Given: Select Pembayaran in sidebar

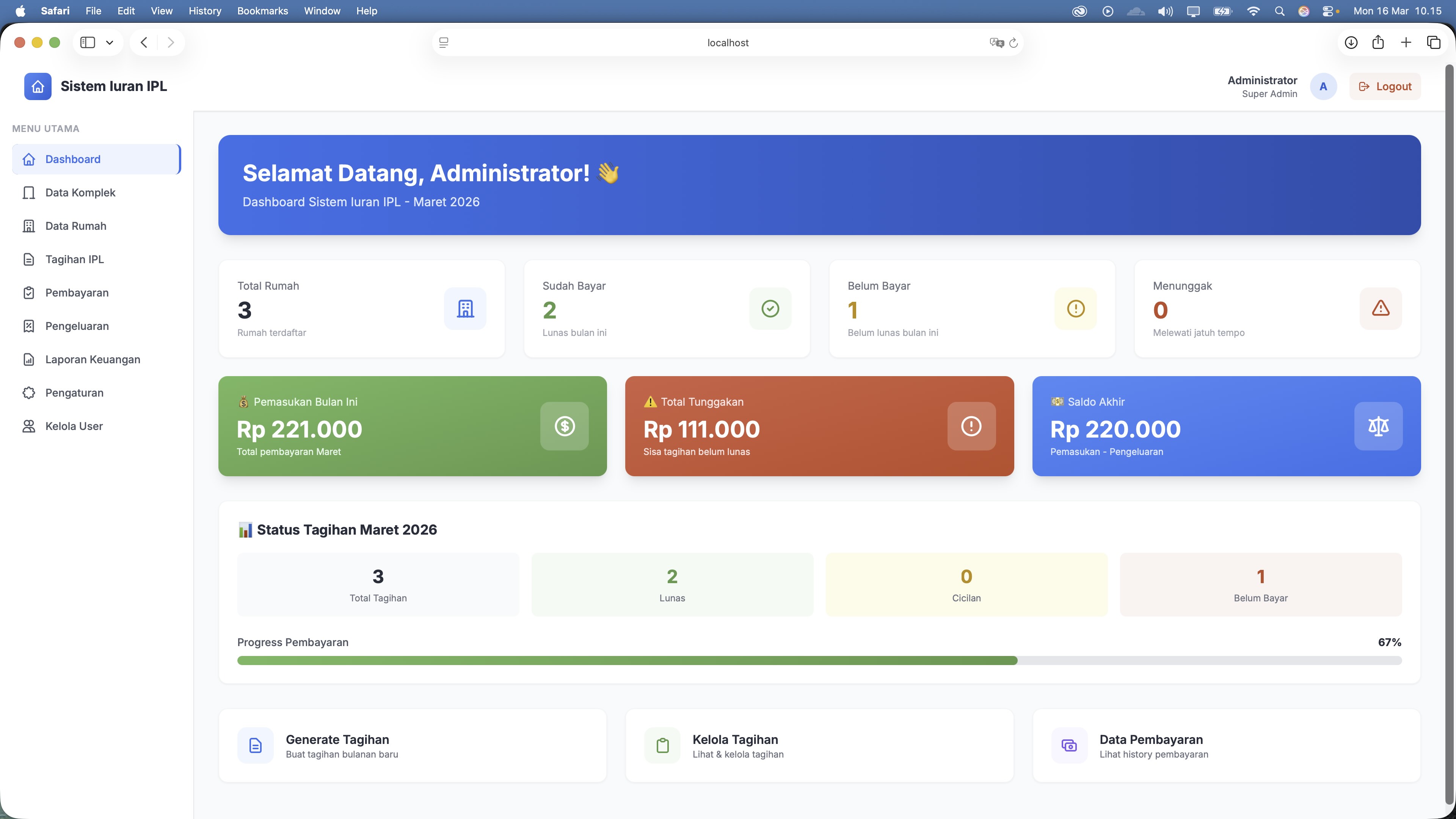Looking at the screenshot, I should click(x=97, y=293).
